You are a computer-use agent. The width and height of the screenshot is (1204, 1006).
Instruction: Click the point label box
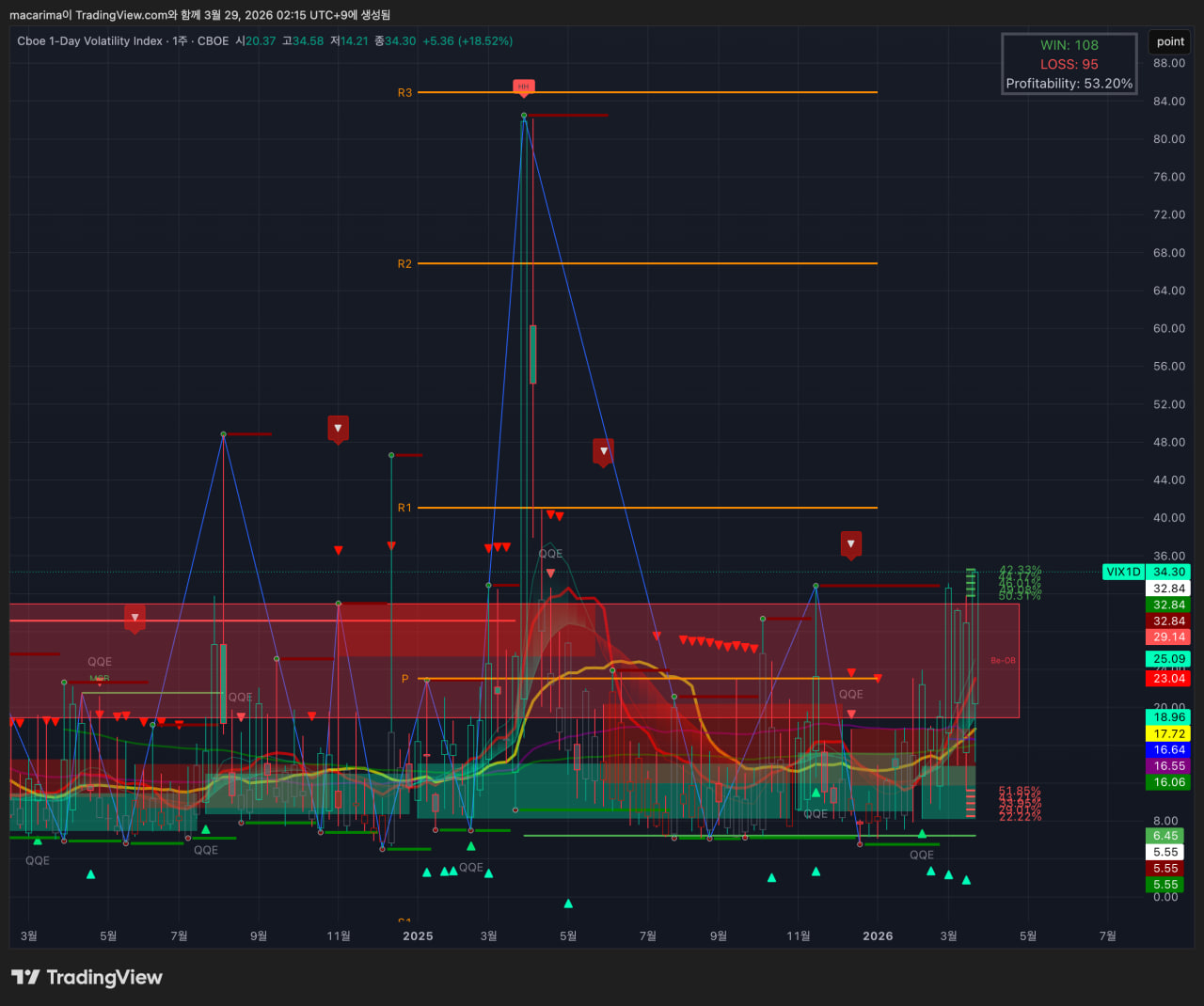click(1170, 41)
